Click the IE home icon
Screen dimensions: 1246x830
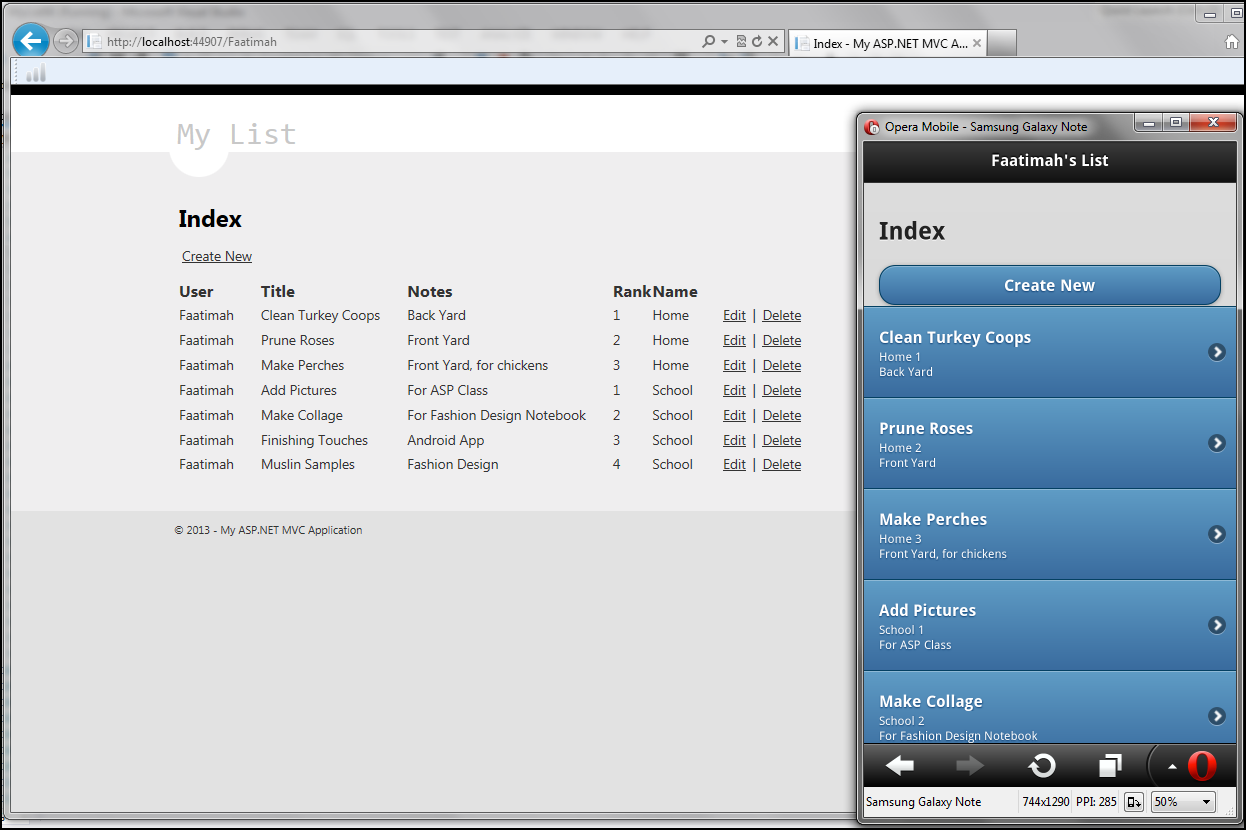[1232, 42]
